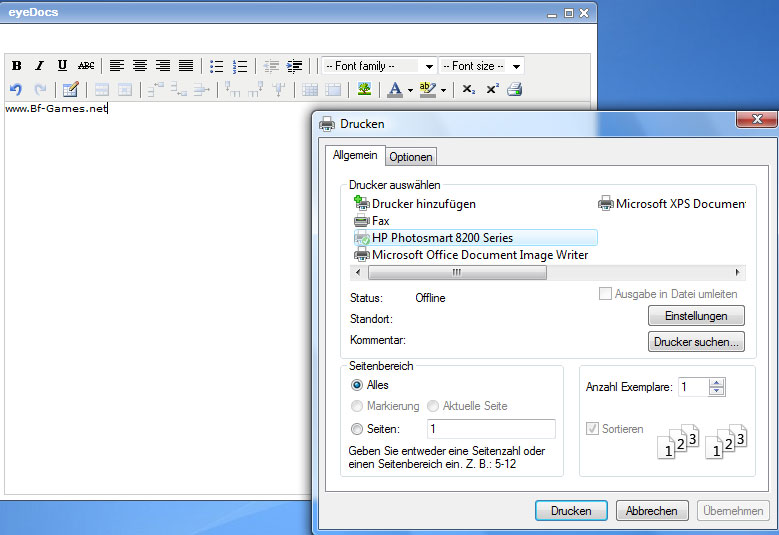Select the Alles radio button
The image size is (779, 535).
(357, 385)
